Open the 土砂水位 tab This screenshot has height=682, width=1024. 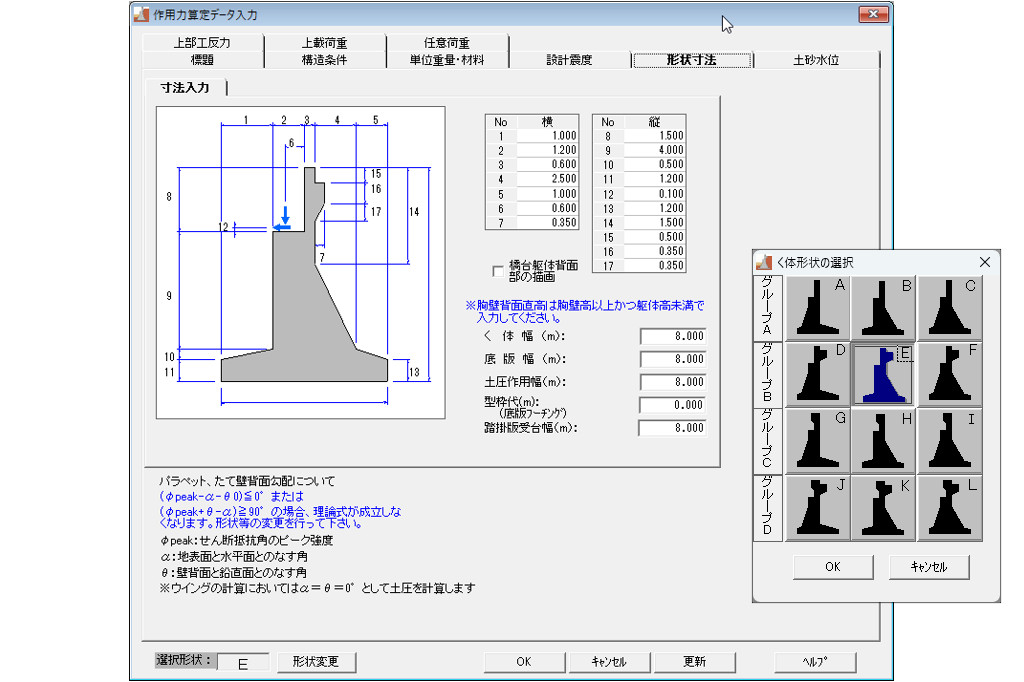coord(816,60)
